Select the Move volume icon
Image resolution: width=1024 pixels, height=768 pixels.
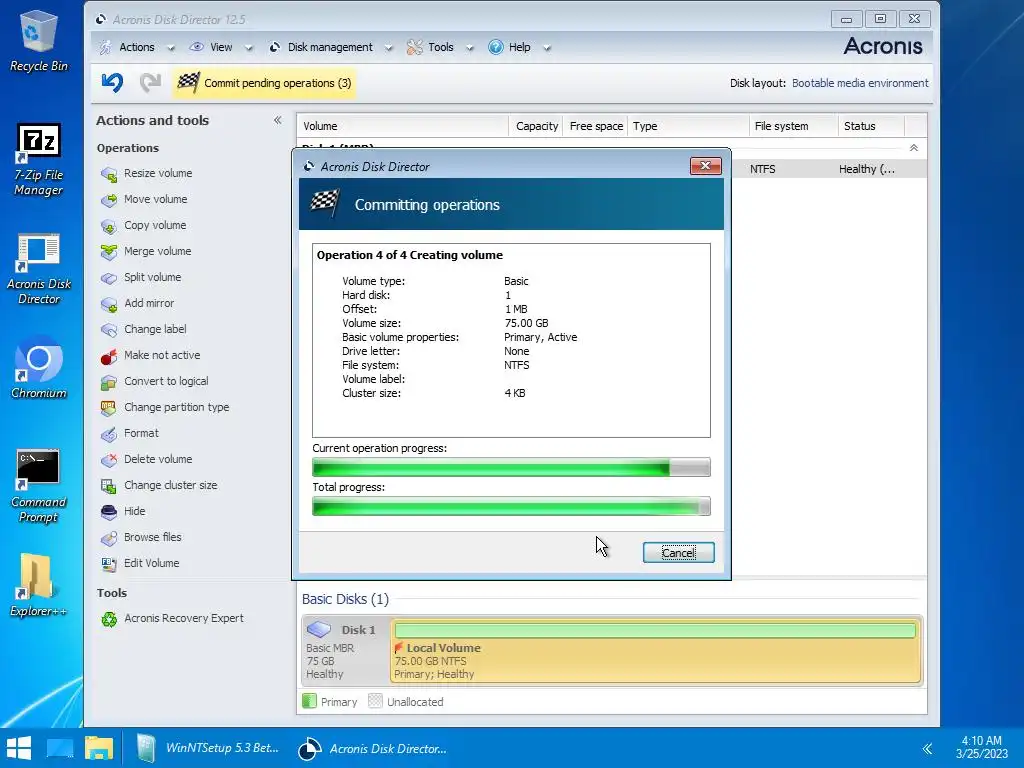coord(109,200)
